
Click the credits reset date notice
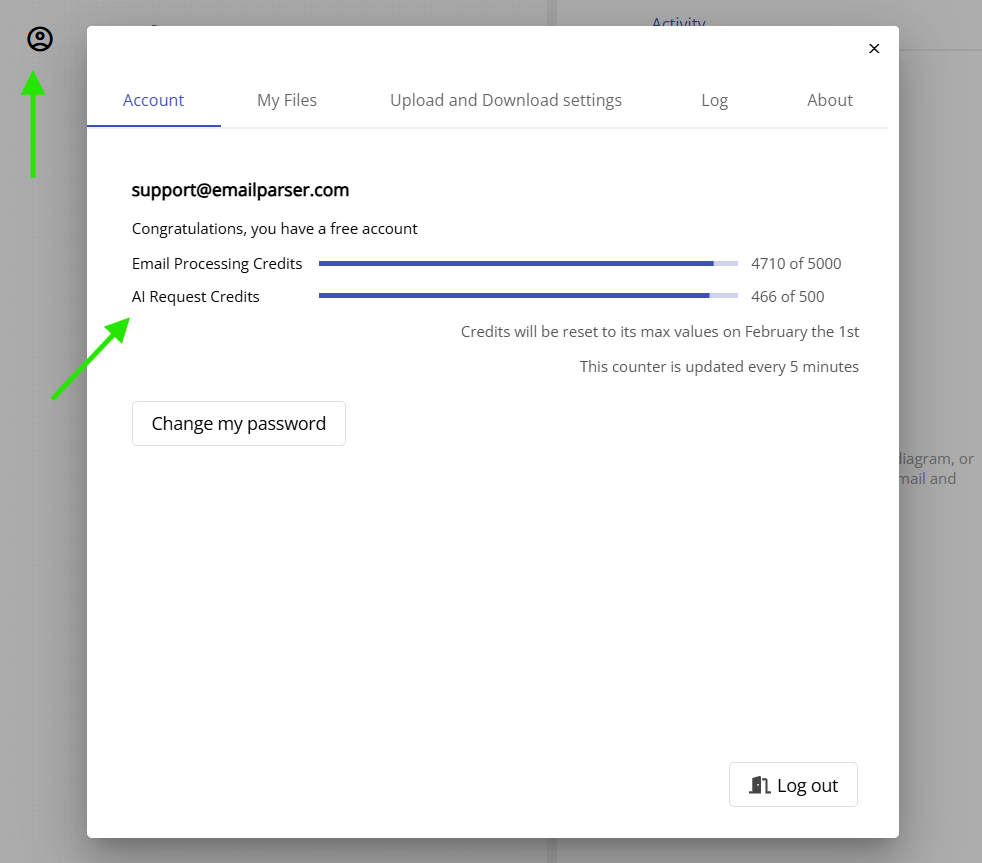[659, 331]
